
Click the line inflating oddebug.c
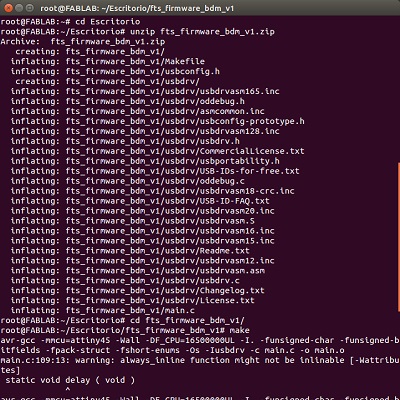coord(128,182)
